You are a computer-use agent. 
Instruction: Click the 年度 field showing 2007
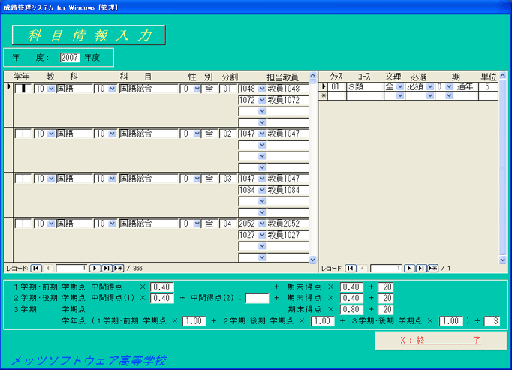coord(70,58)
